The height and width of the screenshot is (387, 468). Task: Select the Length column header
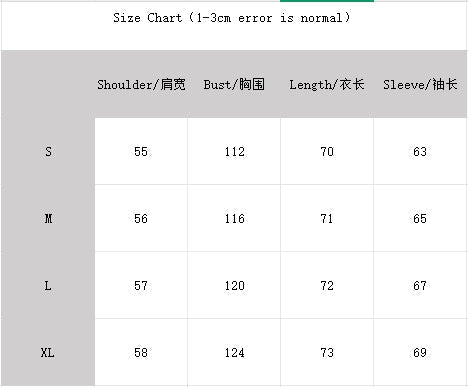click(x=327, y=84)
